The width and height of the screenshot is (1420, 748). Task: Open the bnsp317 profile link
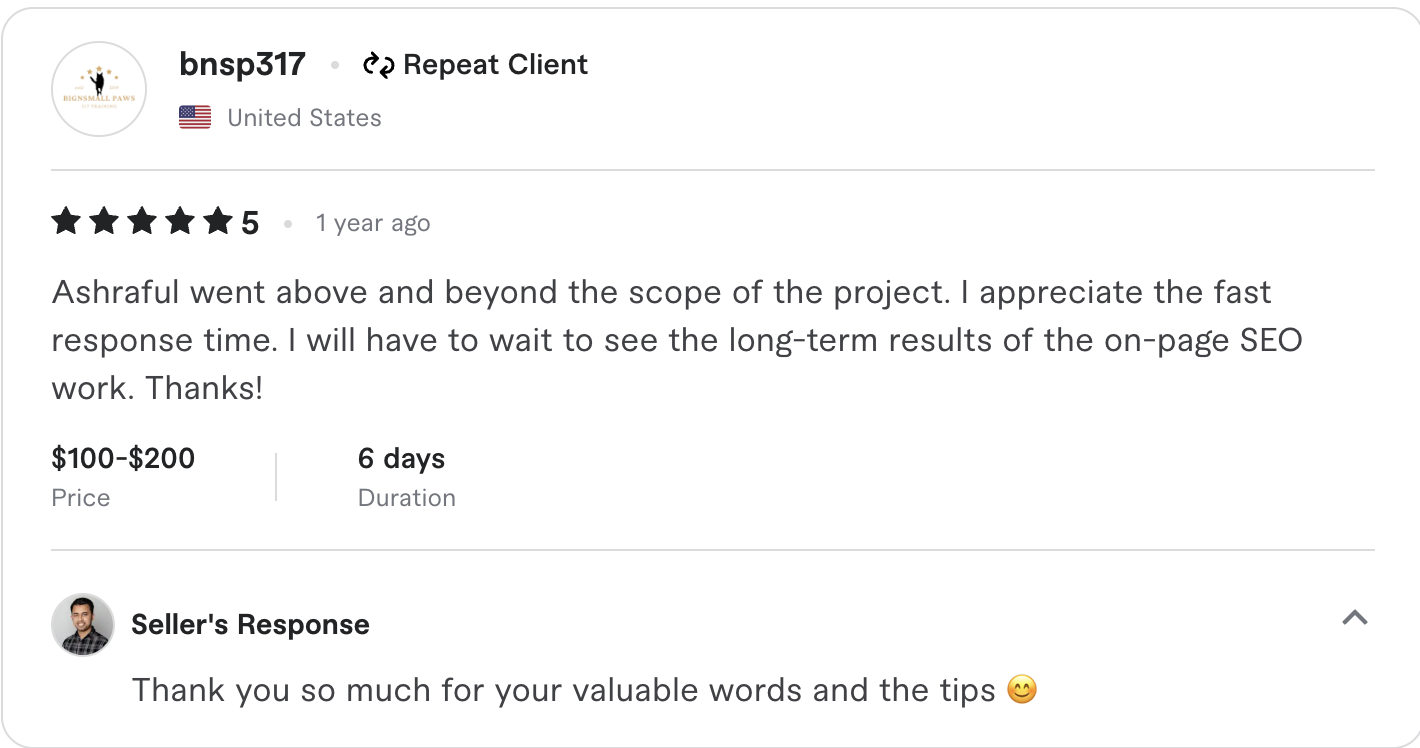[x=241, y=64]
